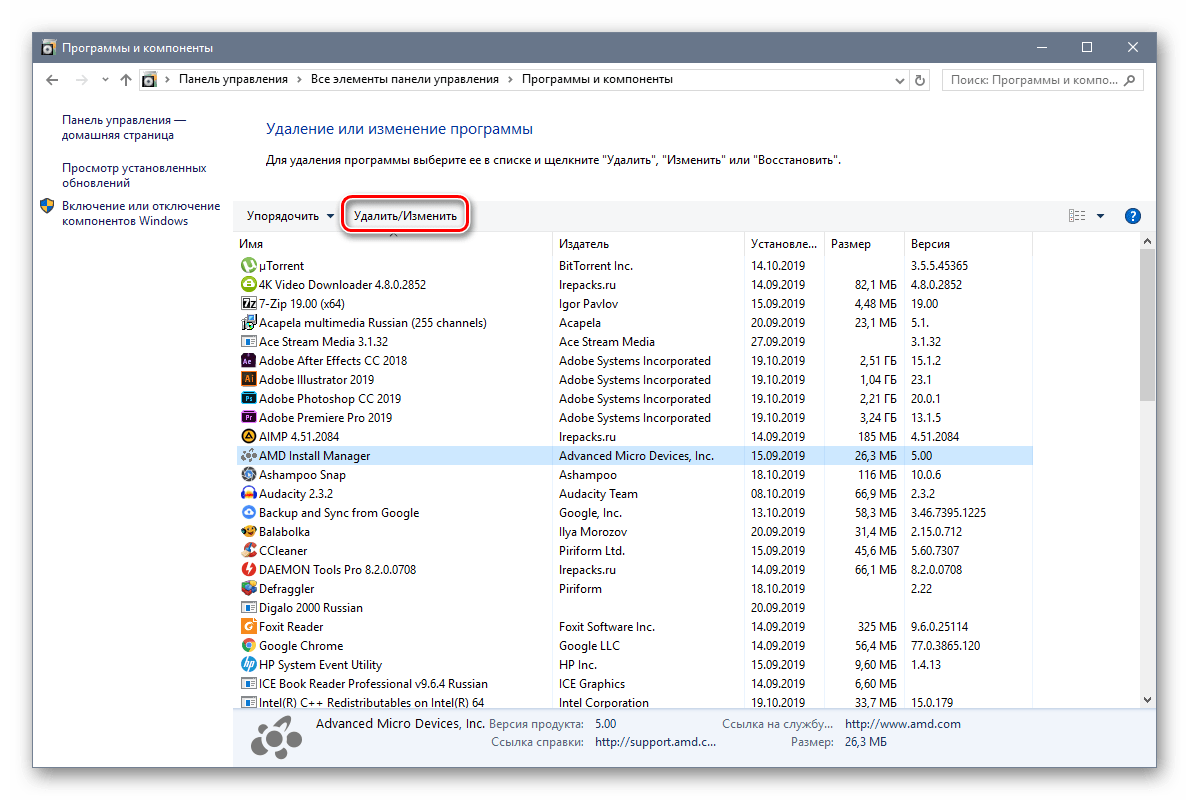Click the µTorrent program icon
1189x800 pixels.
248,265
